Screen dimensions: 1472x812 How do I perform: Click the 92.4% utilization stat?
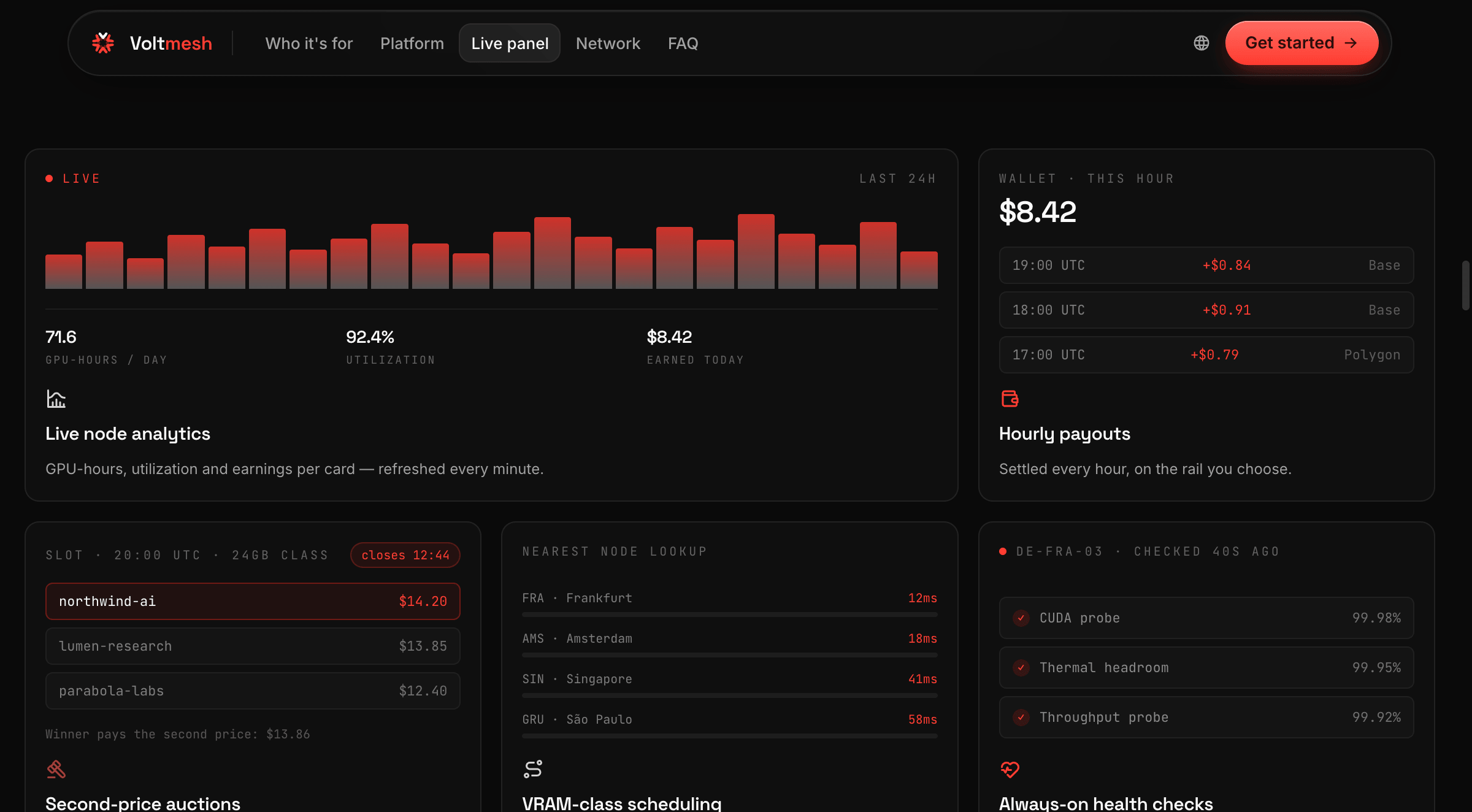coord(370,337)
